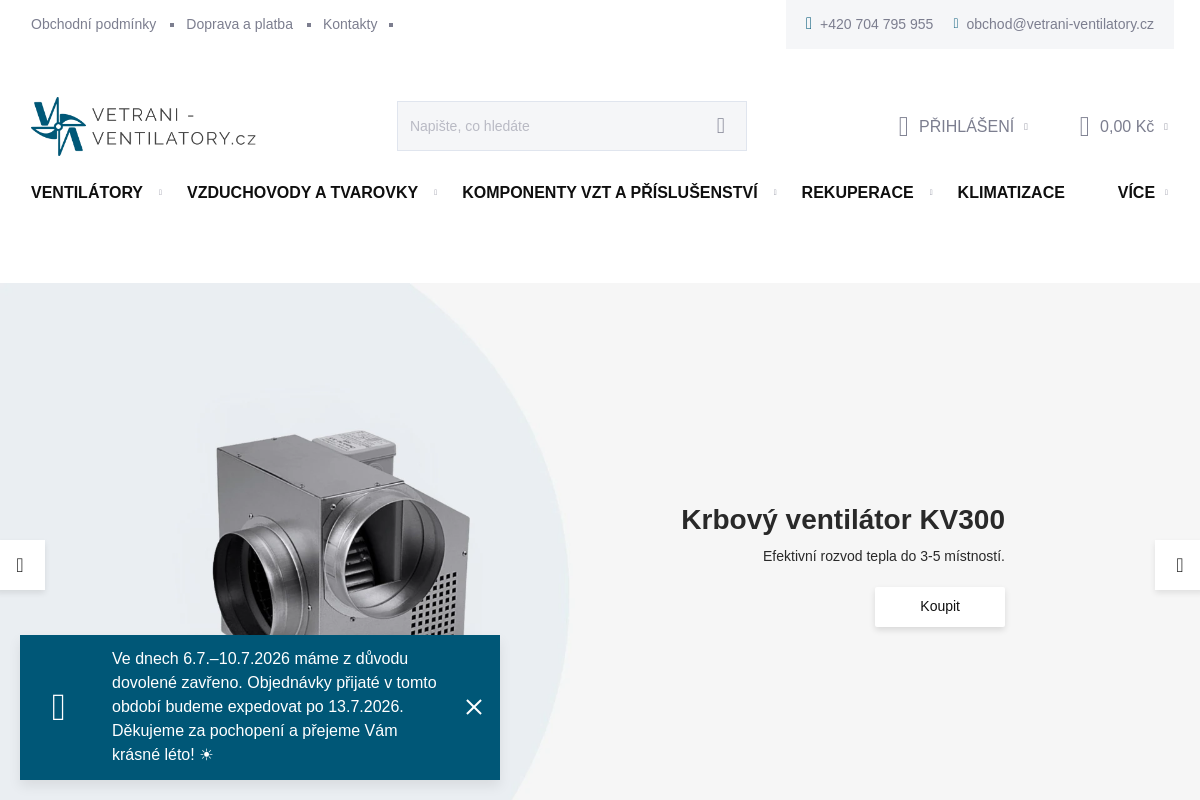Open Vzduchovody a tvarovky category

(x=302, y=192)
